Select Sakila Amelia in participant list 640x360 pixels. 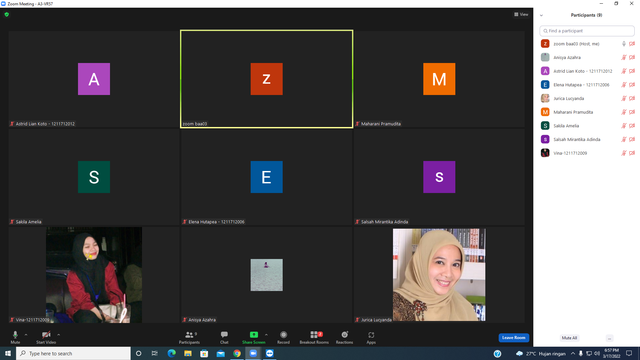click(x=587, y=126)
